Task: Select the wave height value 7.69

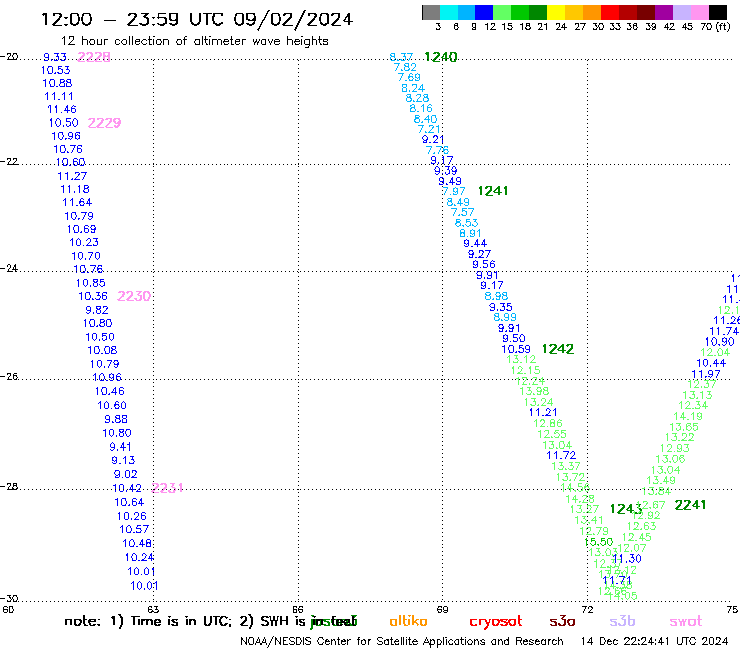Action: point(409,77)
